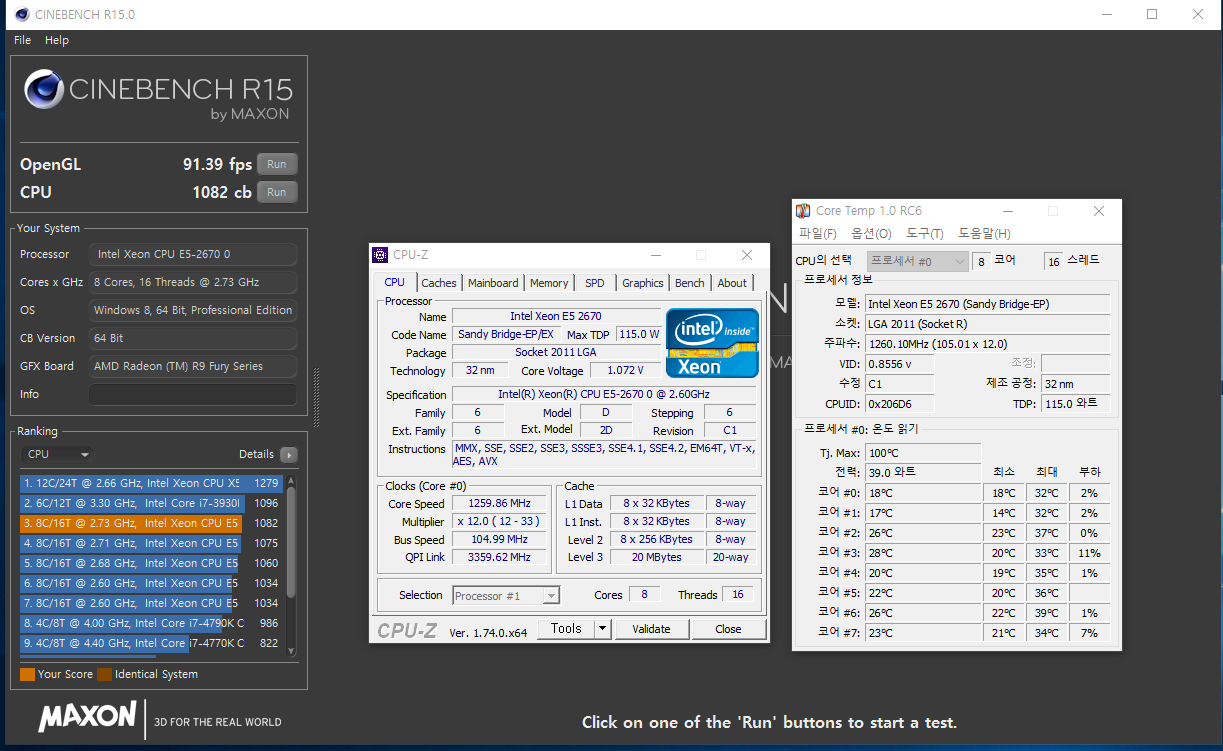Click the 코어 #3 load value 11%

click(x=1089, y=553)
